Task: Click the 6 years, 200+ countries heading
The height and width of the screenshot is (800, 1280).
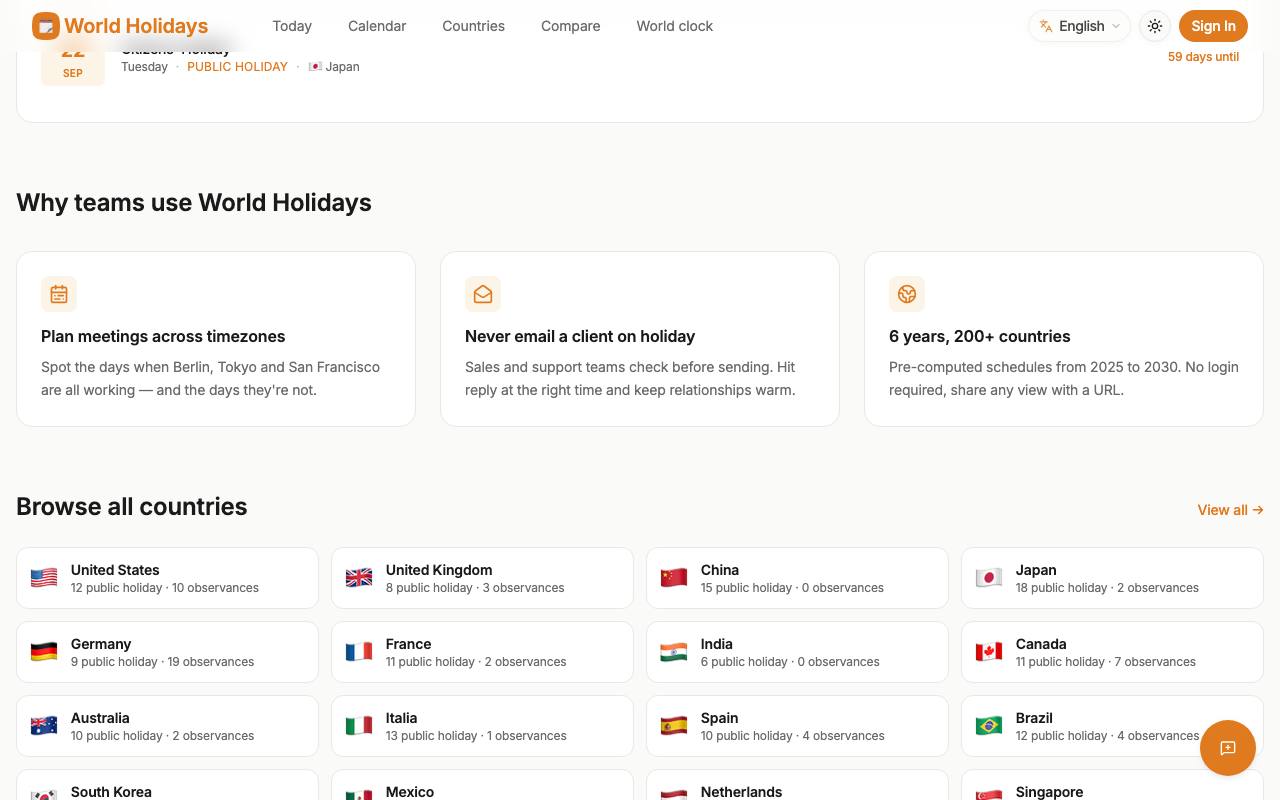Action: pos(980,336)
